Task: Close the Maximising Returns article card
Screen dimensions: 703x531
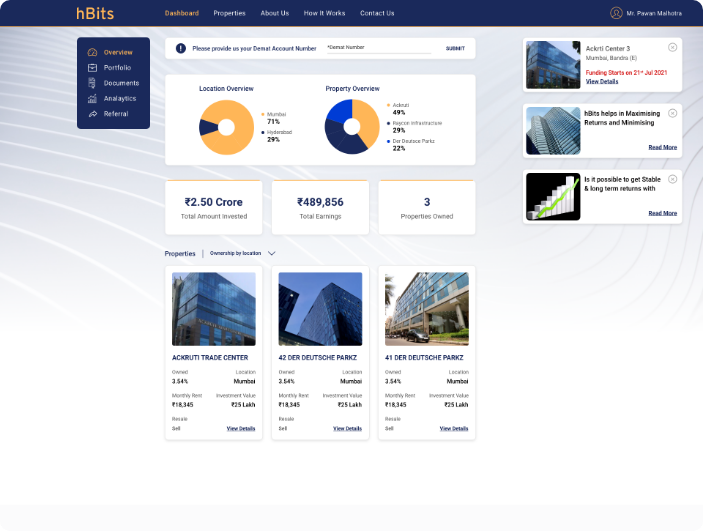Action: (672, 113)
